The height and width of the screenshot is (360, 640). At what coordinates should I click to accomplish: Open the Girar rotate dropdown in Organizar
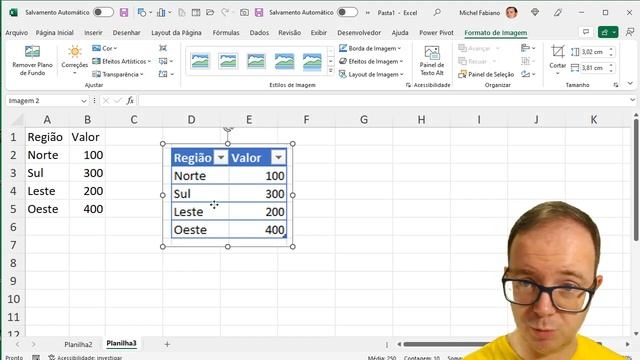coord(528,74)
